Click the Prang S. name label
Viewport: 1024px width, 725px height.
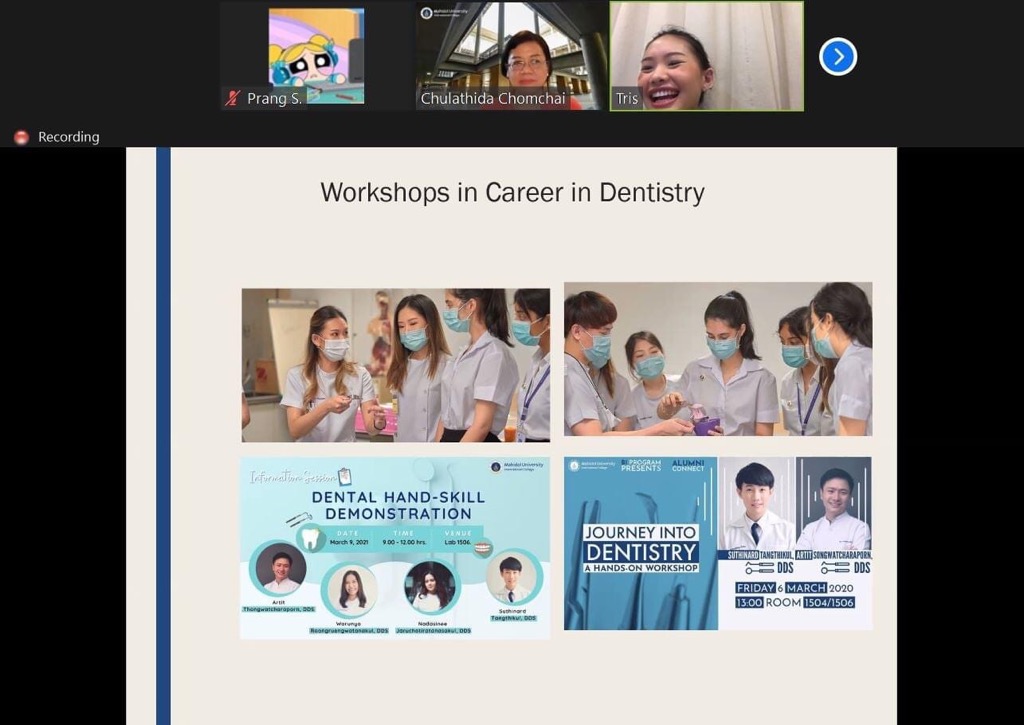274,98
